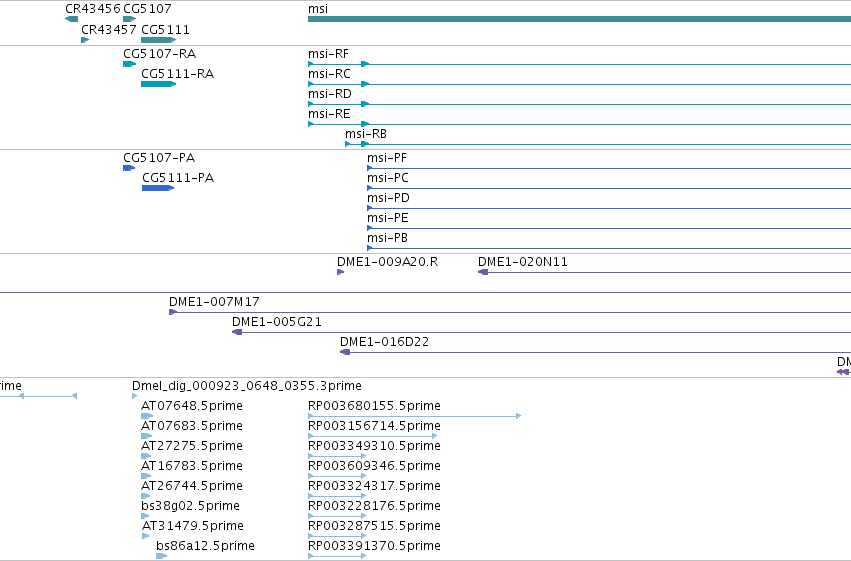Image resolution: width=851 pixels, height=561 pixels.
Task: Click the msi-RF transcript label
Action: pos(328,54)
